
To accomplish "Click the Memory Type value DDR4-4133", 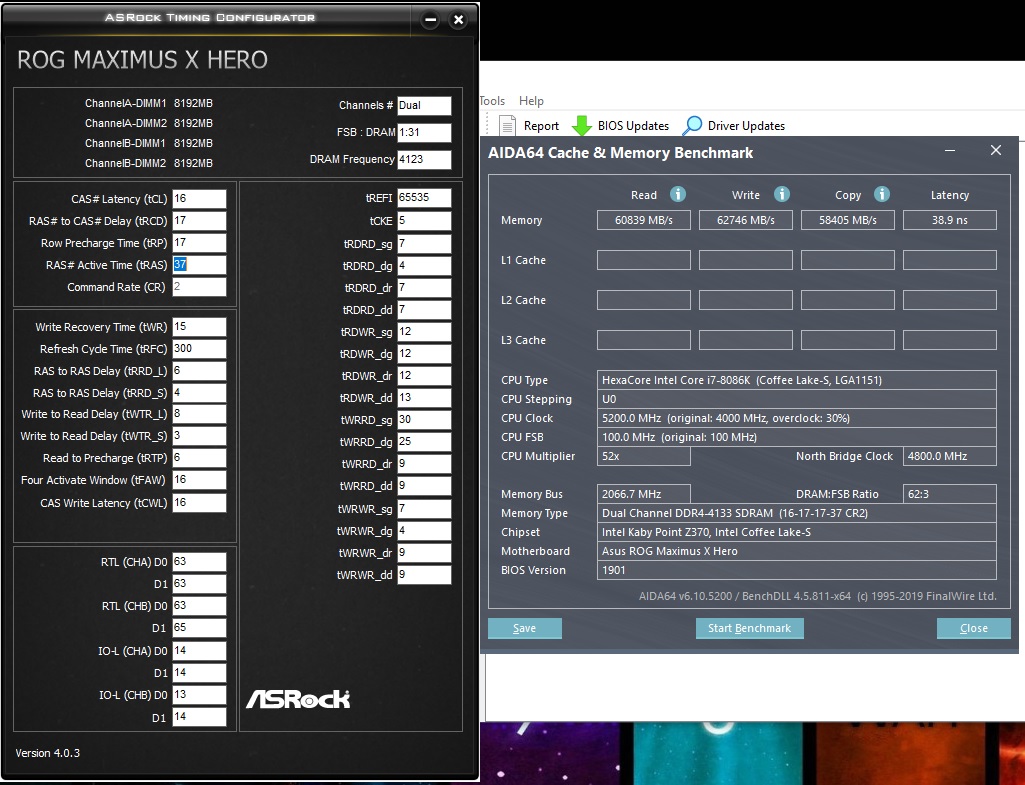I will coord(797,513).
